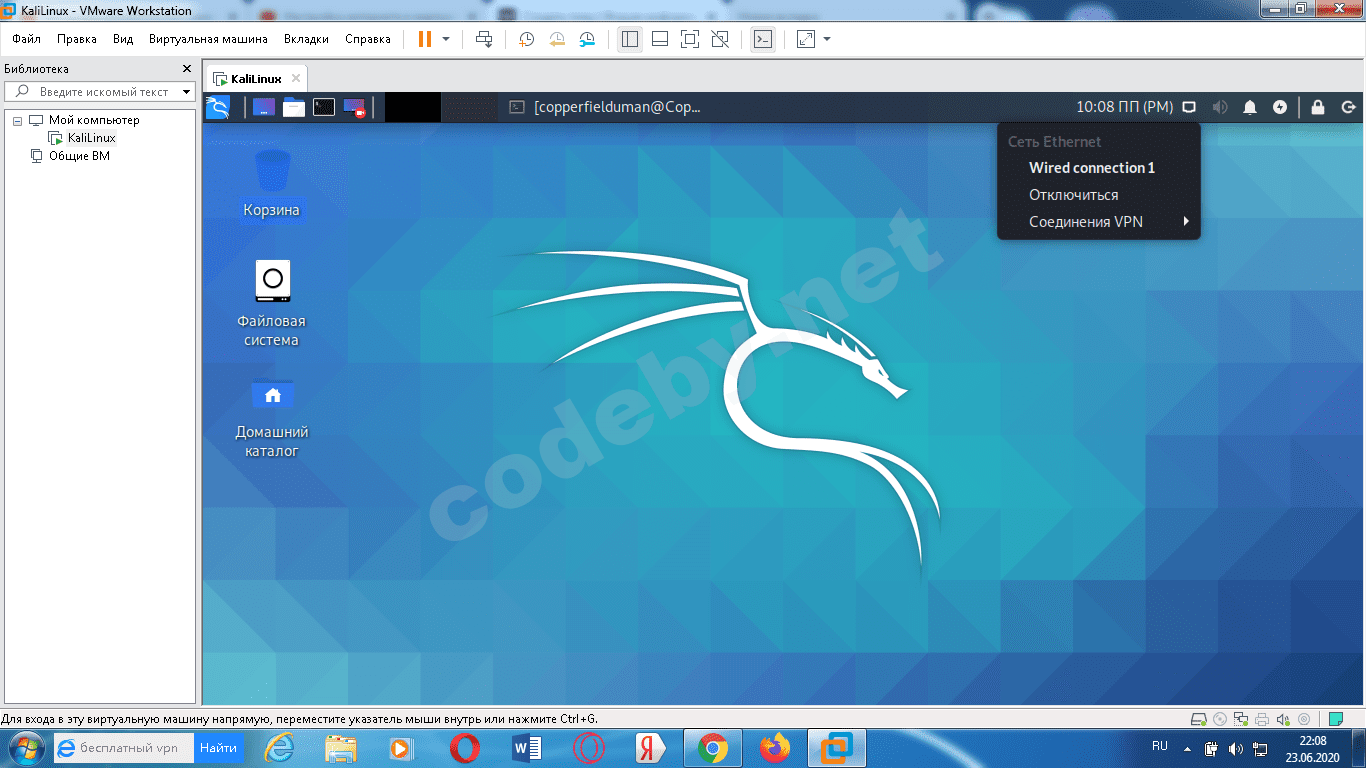The image size is (1366, 768).
Task: Open the Виртуальная машина menu
Action: [x=208, y=39]
